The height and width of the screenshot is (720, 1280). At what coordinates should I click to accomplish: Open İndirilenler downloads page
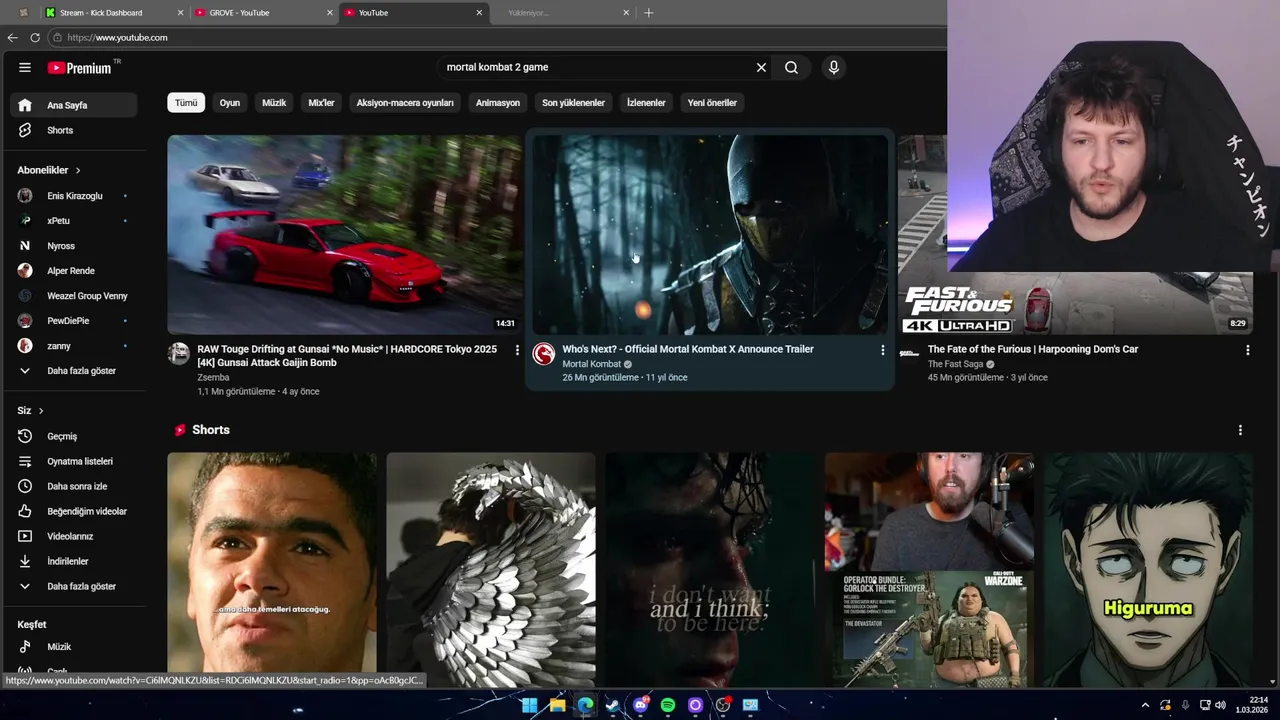tap(74, 561)
